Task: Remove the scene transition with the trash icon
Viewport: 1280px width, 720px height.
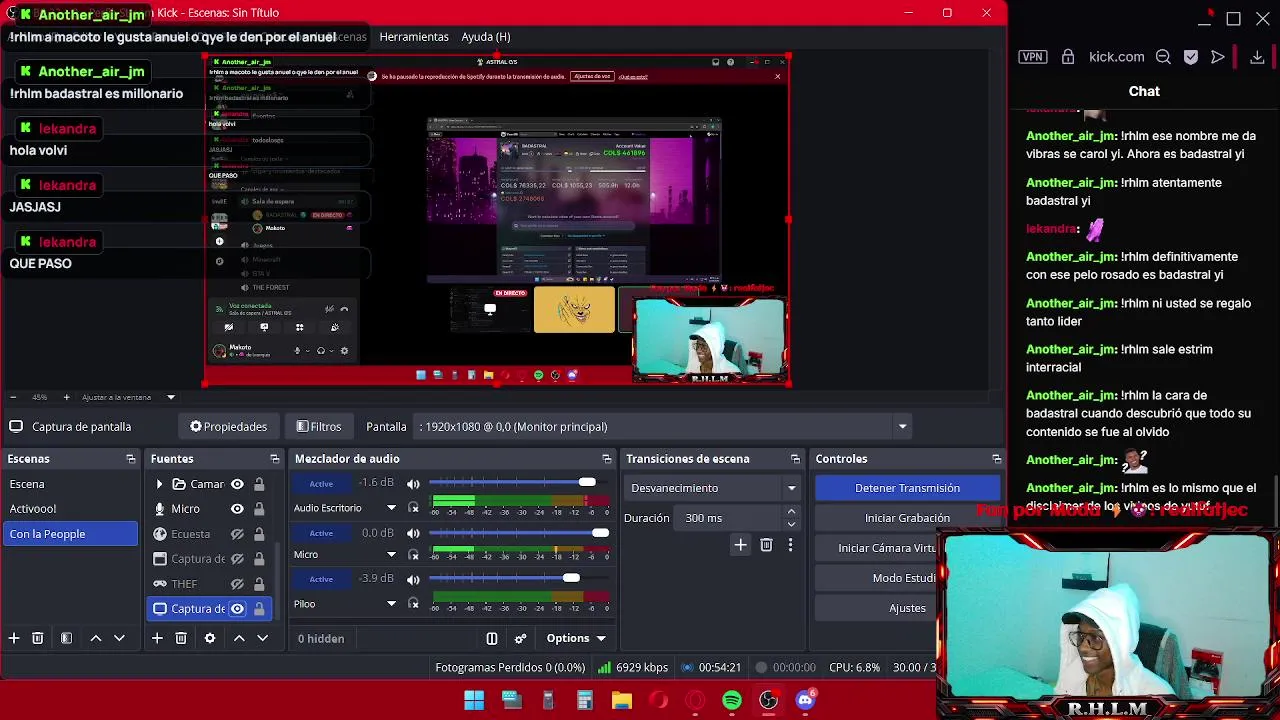Action: 766,545
